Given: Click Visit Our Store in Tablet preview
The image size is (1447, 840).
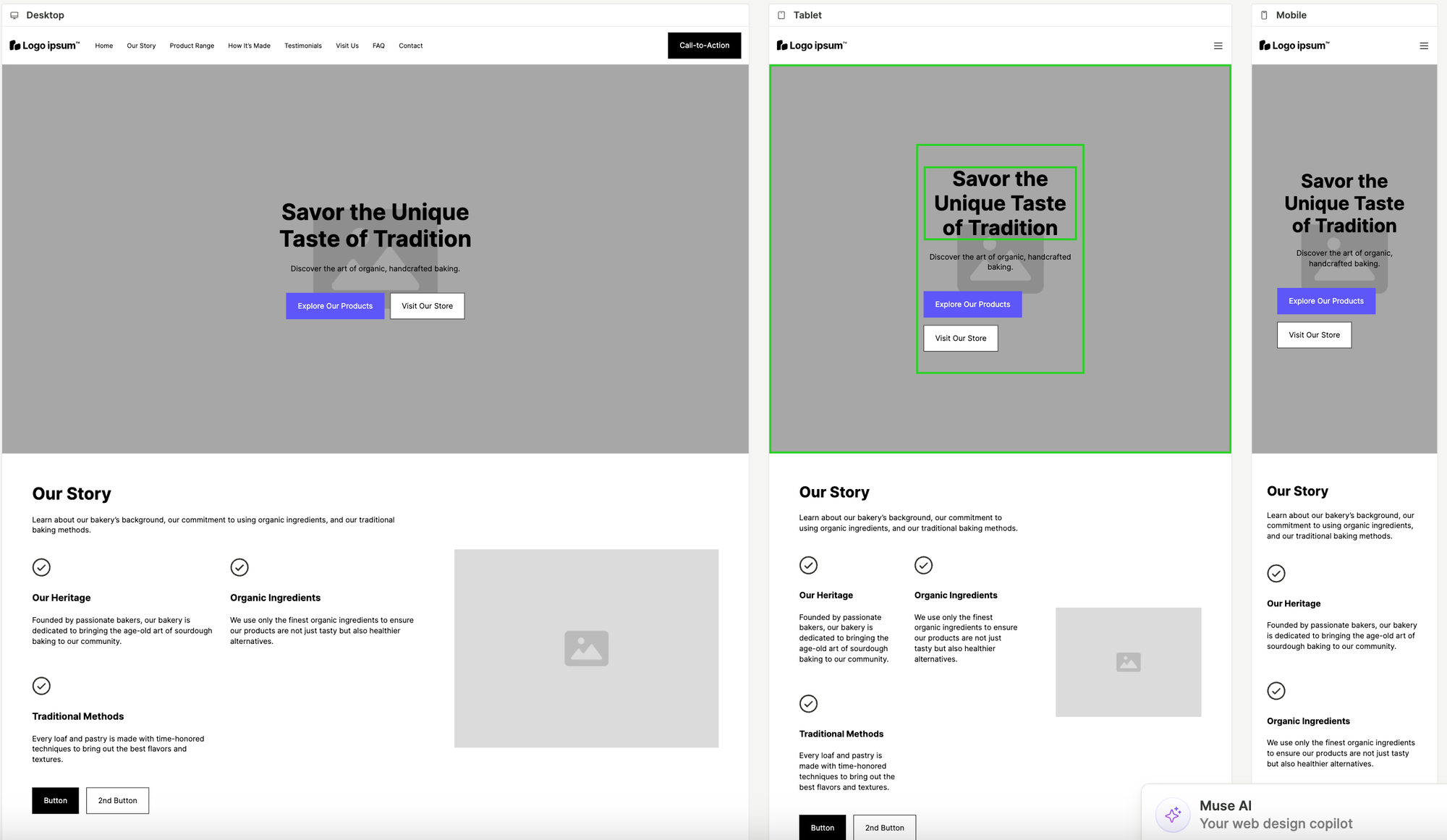Looking at the screenshot, I should click(961, 338).
